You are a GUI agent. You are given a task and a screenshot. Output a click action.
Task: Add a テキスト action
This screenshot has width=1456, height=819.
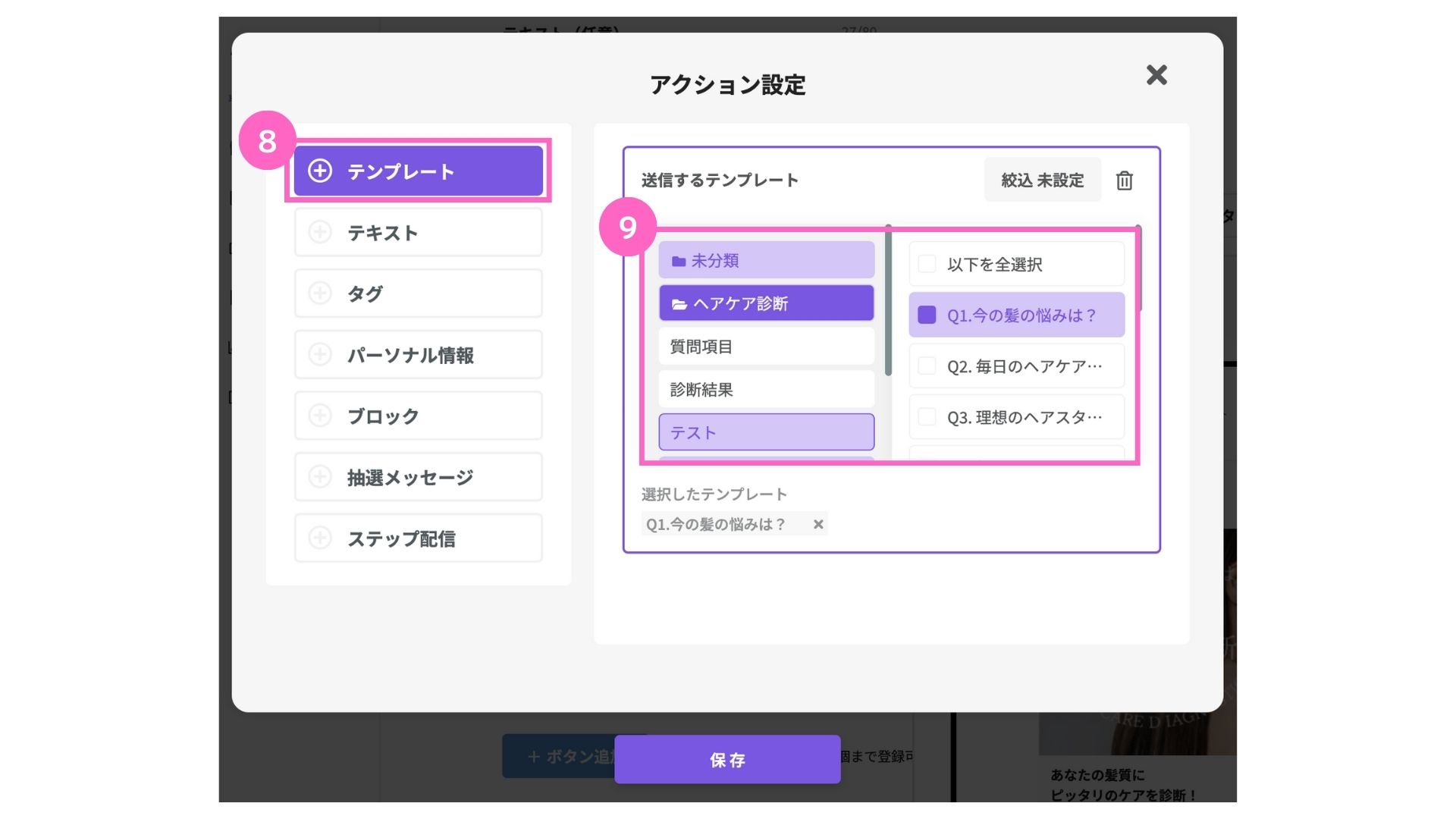(419, 232)
